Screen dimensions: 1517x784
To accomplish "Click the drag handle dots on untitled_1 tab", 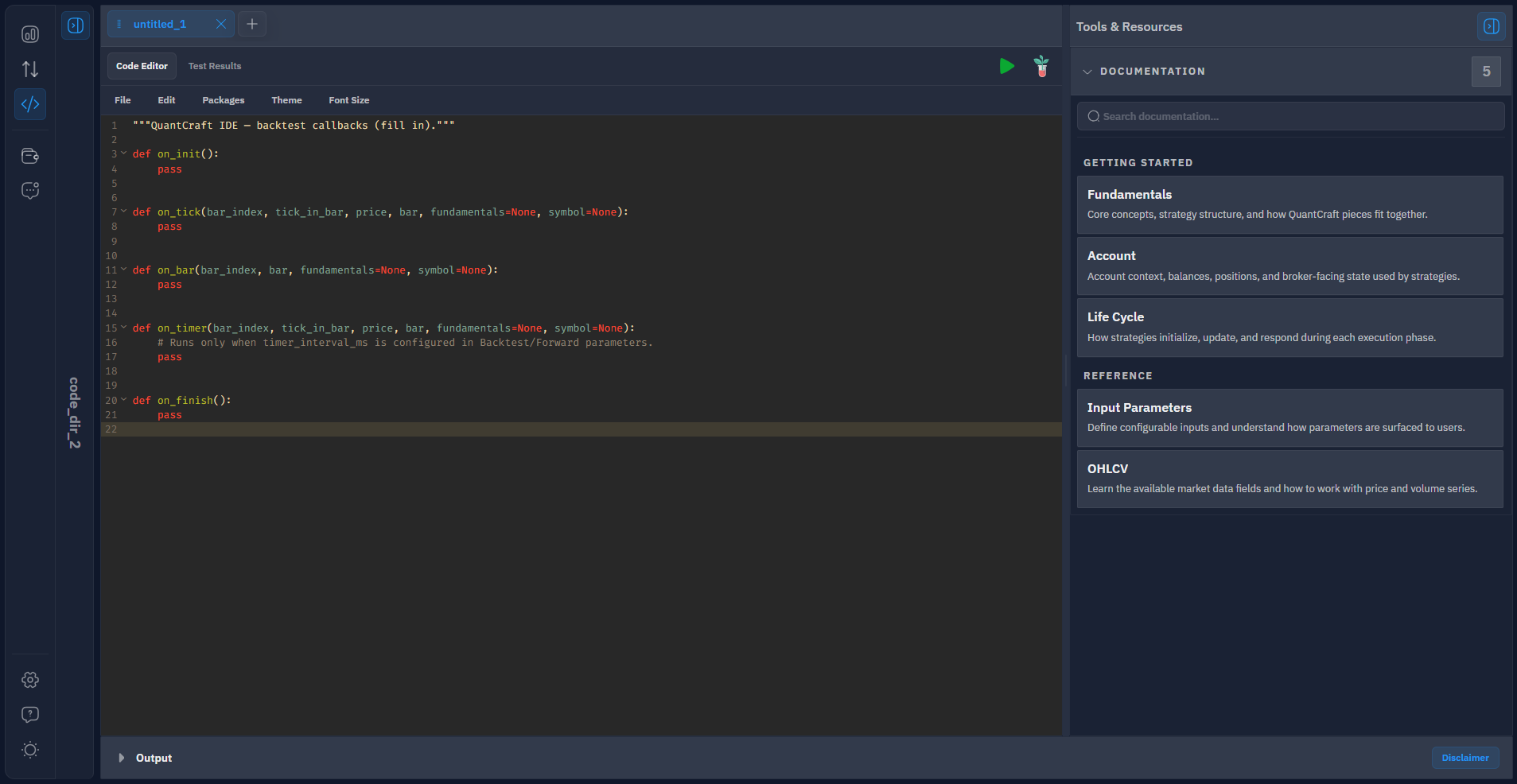I will (x=119, y=24).
